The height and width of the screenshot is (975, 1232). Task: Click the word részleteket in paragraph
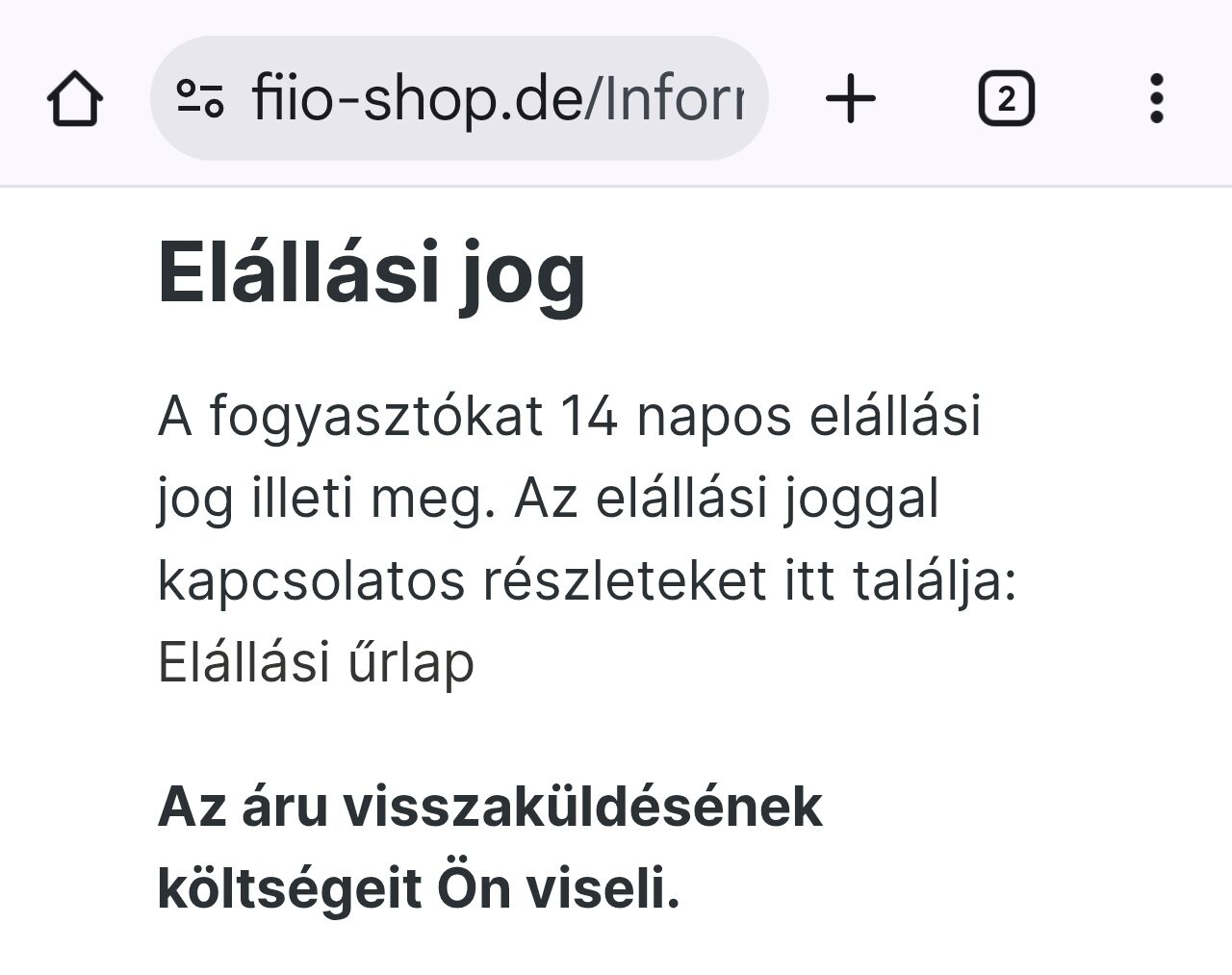pyautogui.click(x=625, y=581)
